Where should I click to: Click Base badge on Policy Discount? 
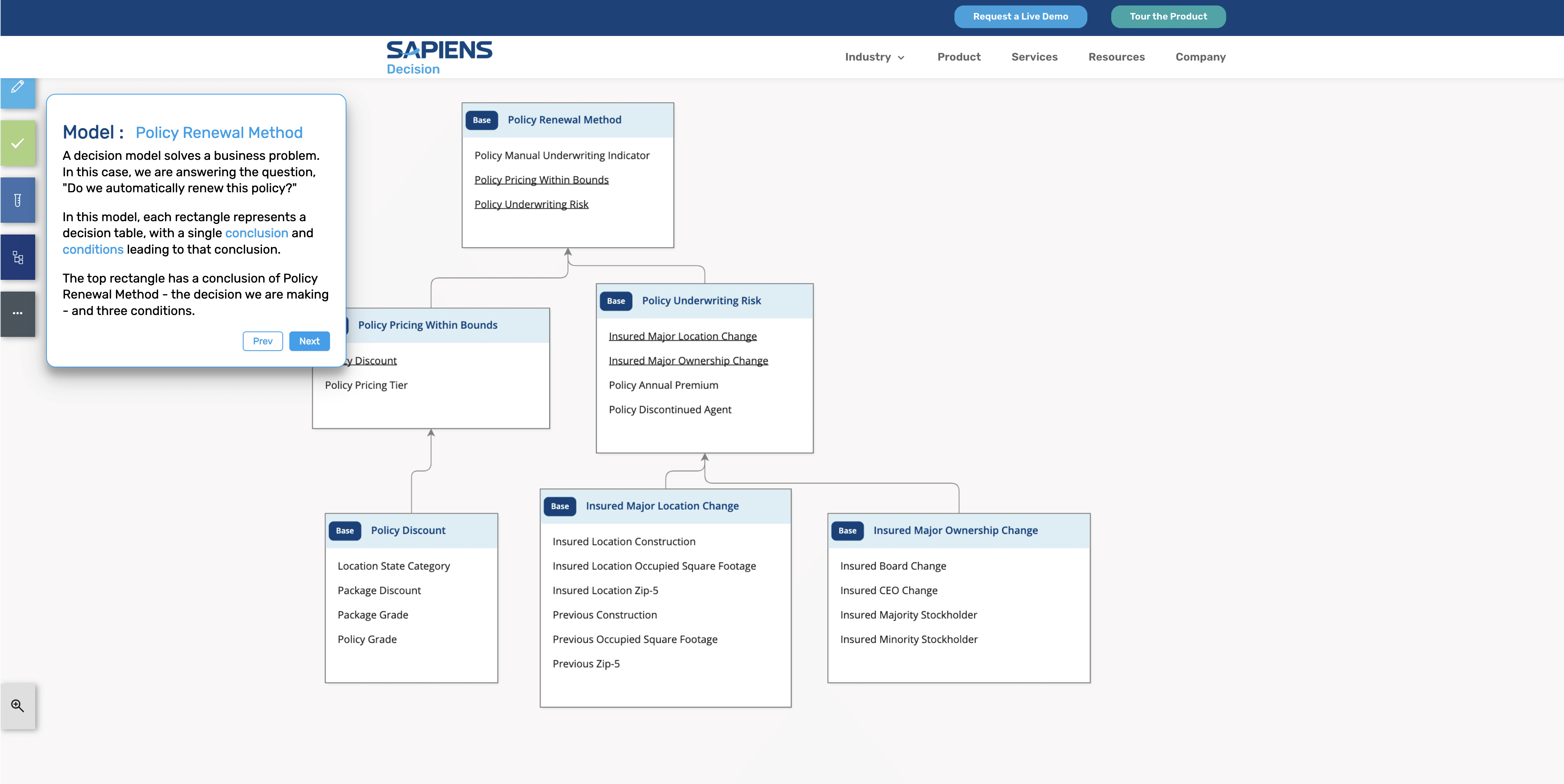click(345, 531)
